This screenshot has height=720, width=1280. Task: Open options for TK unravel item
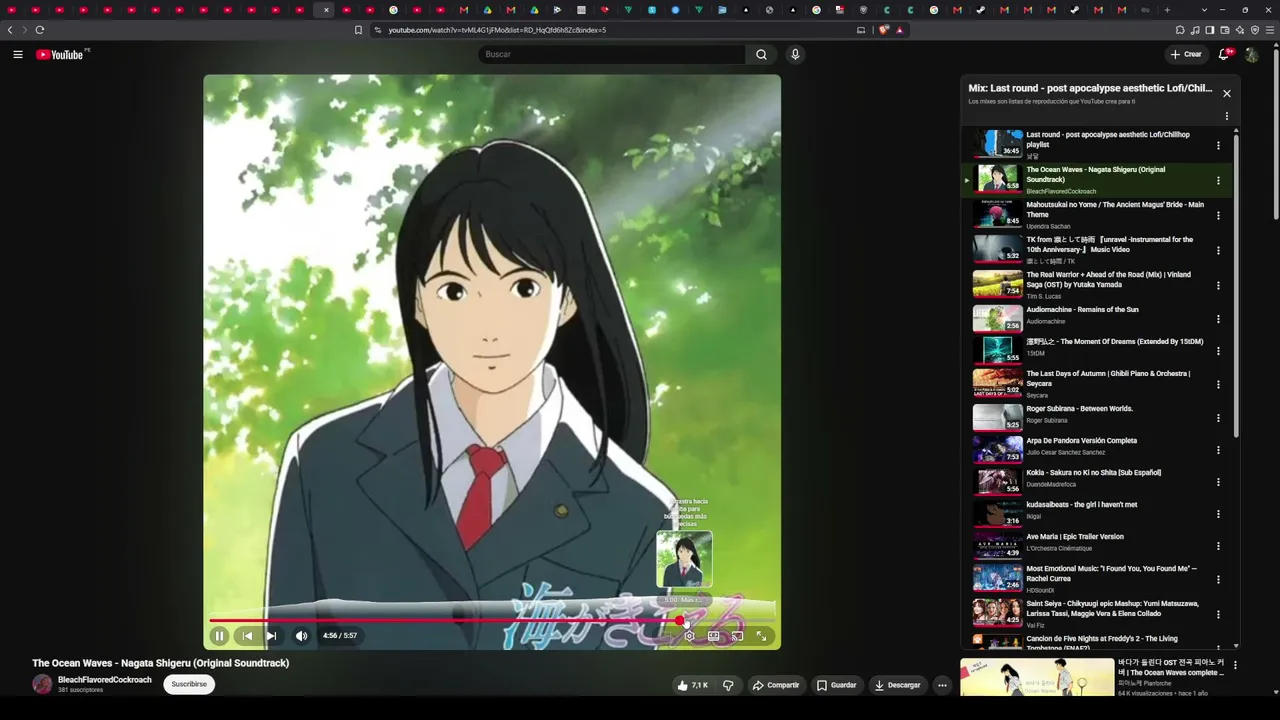click(x=1218, y=250)
